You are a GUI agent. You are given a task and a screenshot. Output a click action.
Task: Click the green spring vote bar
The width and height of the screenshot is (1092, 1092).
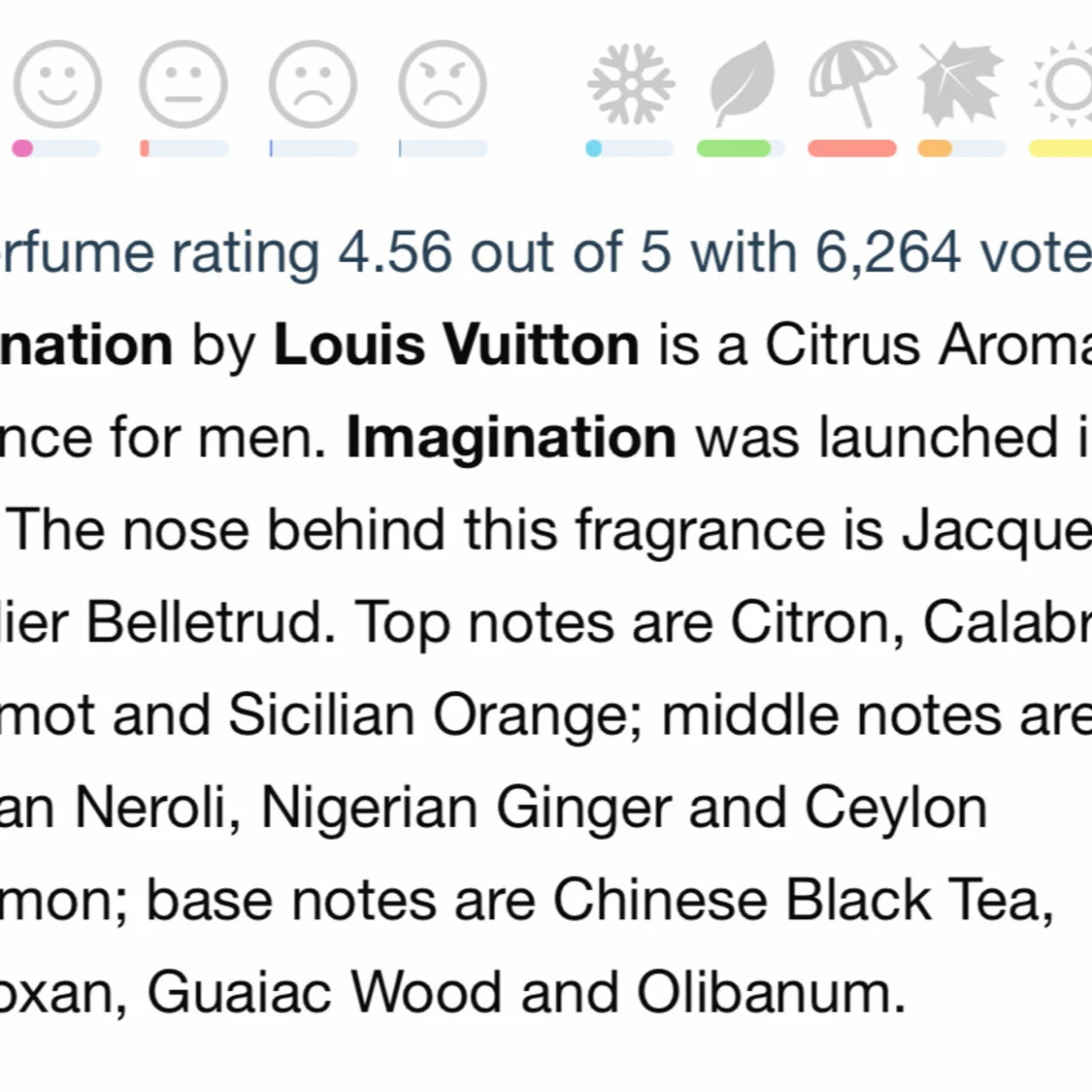(x=741, y=149)
